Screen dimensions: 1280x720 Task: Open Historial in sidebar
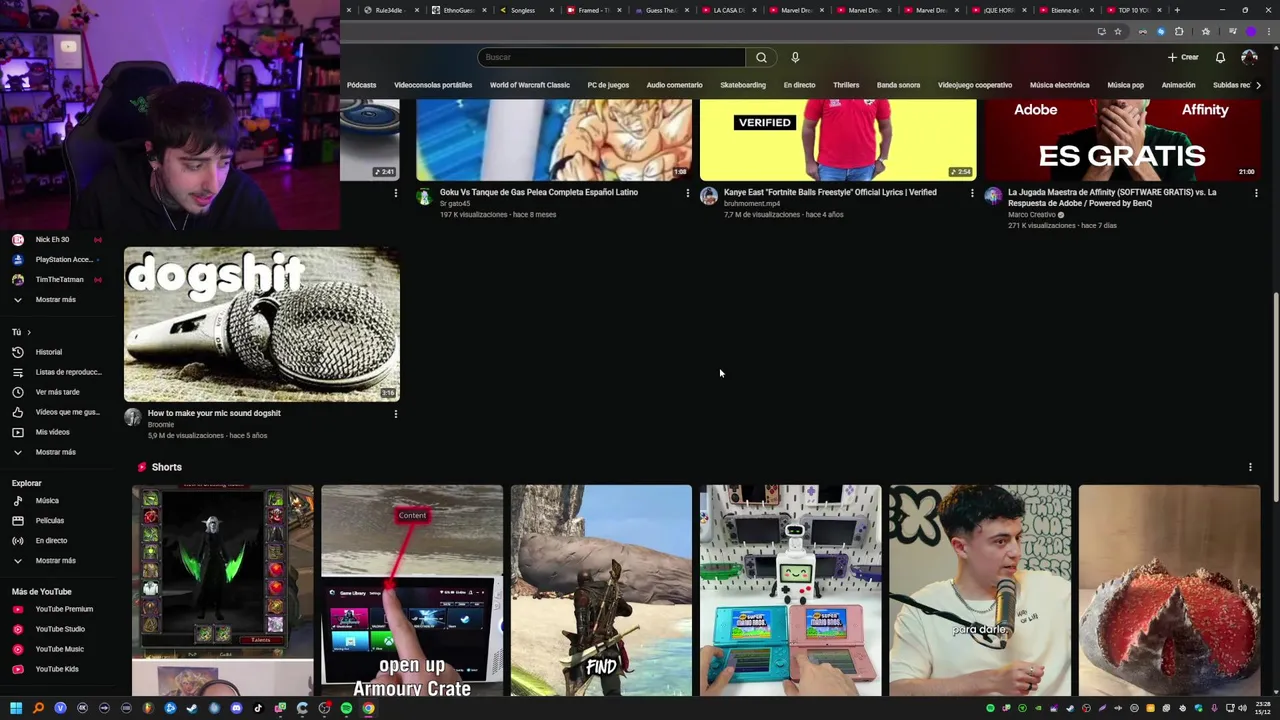48,352
